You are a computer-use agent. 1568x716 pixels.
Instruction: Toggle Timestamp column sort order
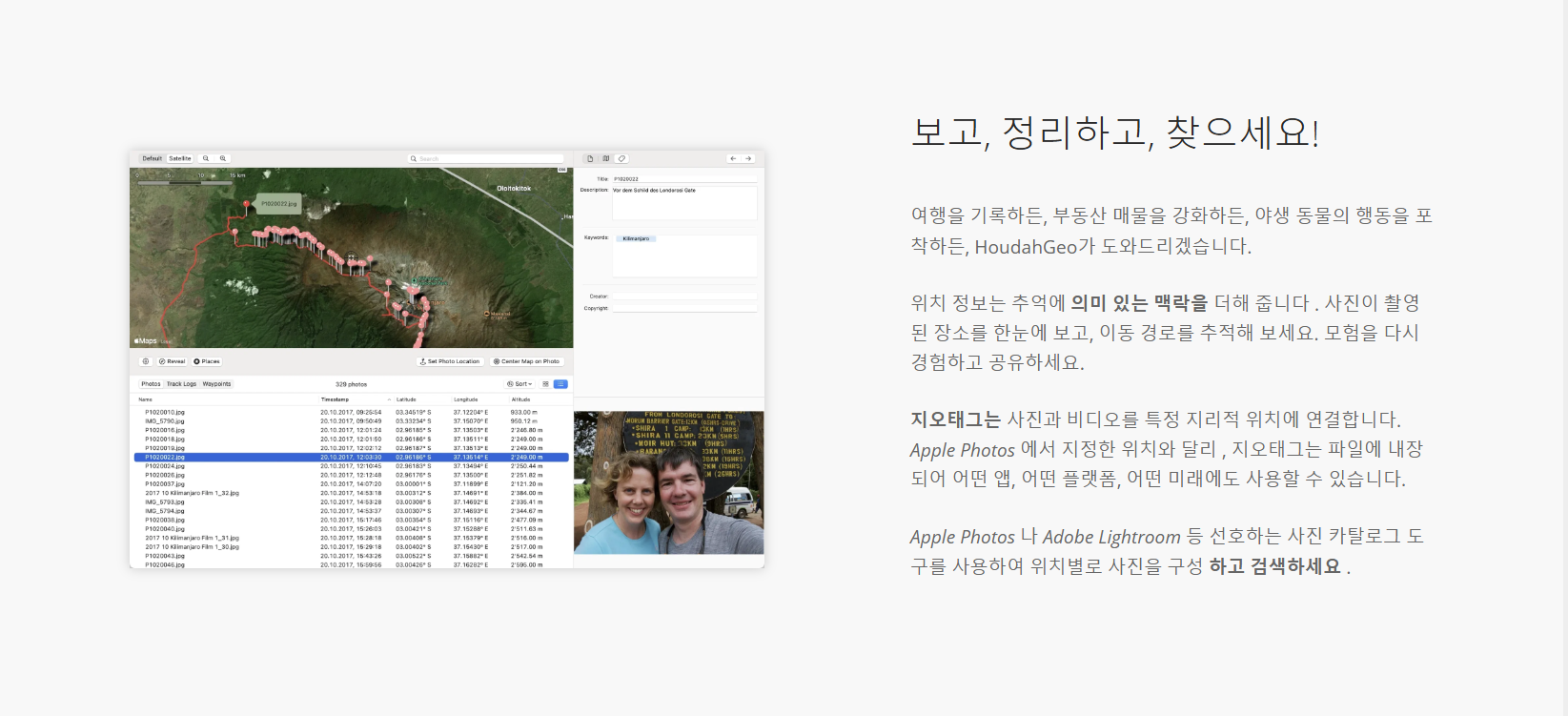(x=355, y=399)
